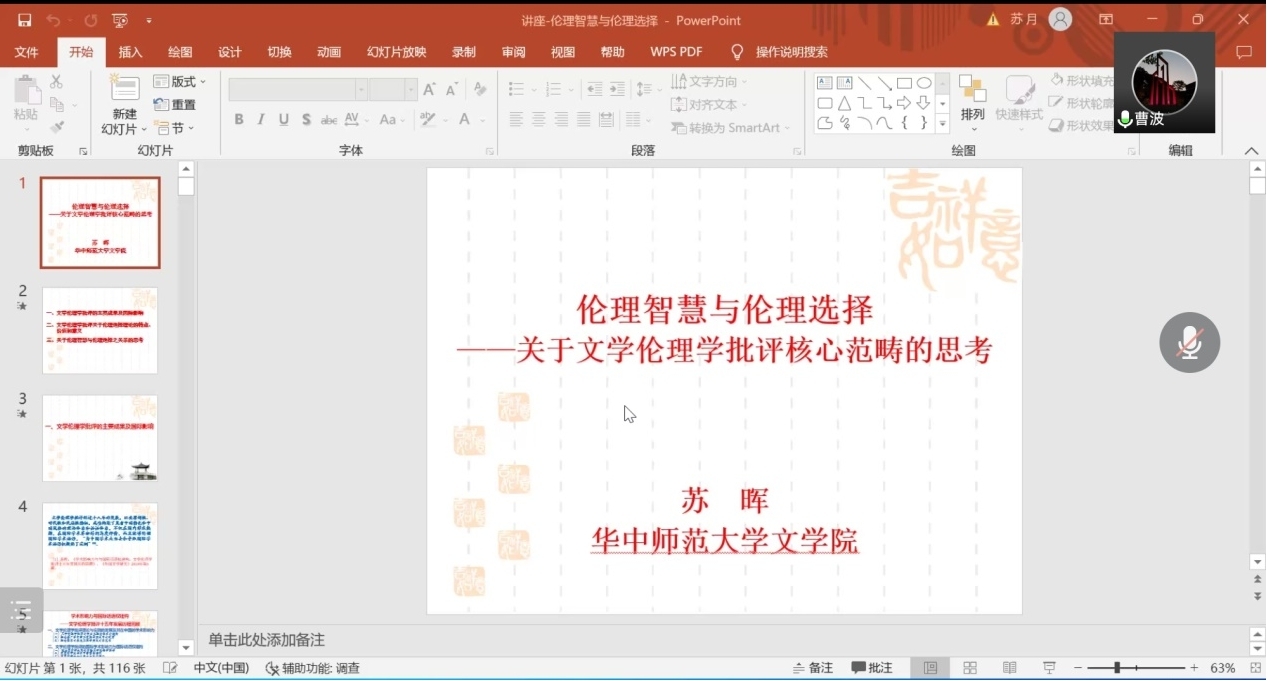Click the Reset (重置) button

pos(175,105)
